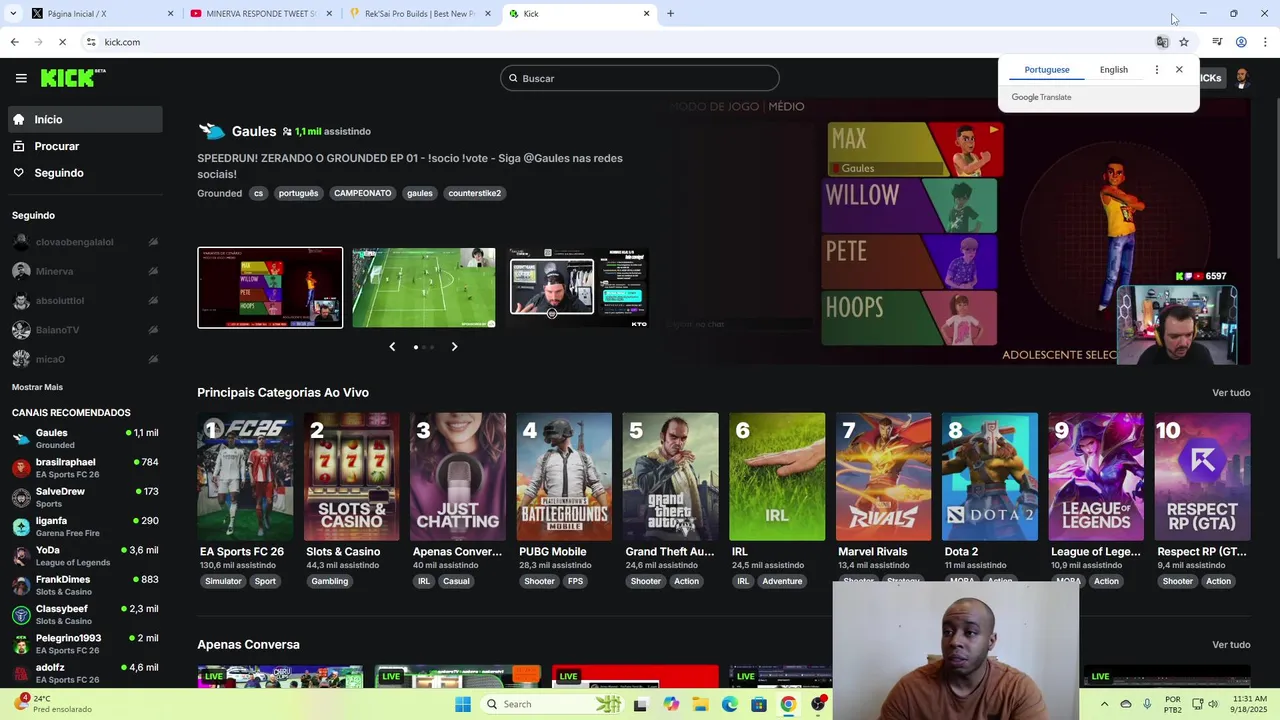Viewport: 1280px width, 720px height.
Task: Open Microsoft Edge from taskbar
Action: click(x=730, y=704)
